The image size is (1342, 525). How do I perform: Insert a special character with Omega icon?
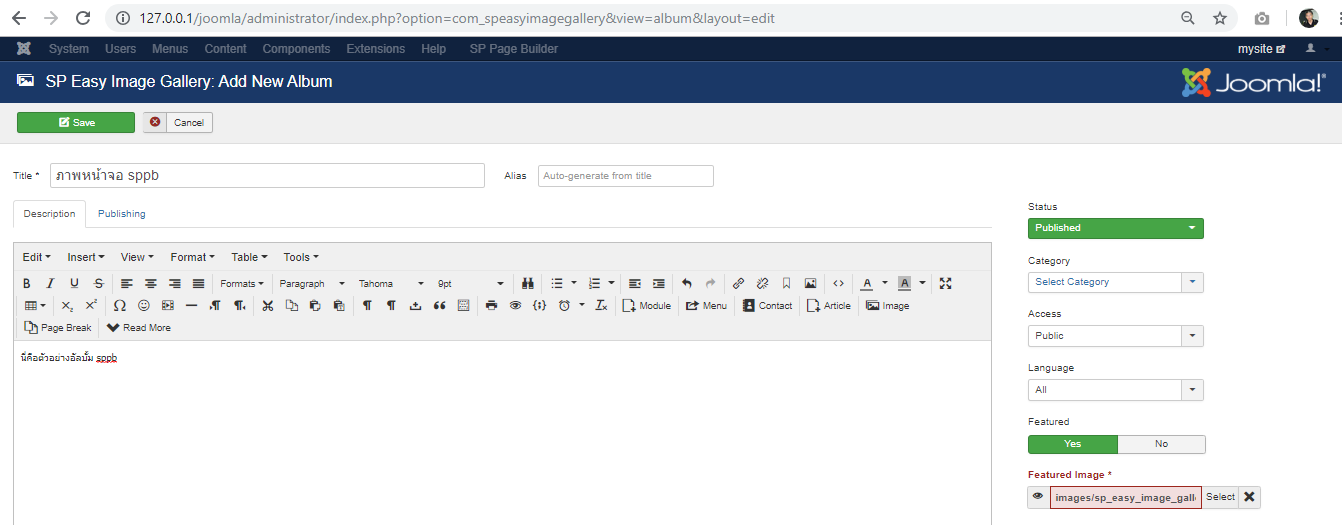pos(119,306)
